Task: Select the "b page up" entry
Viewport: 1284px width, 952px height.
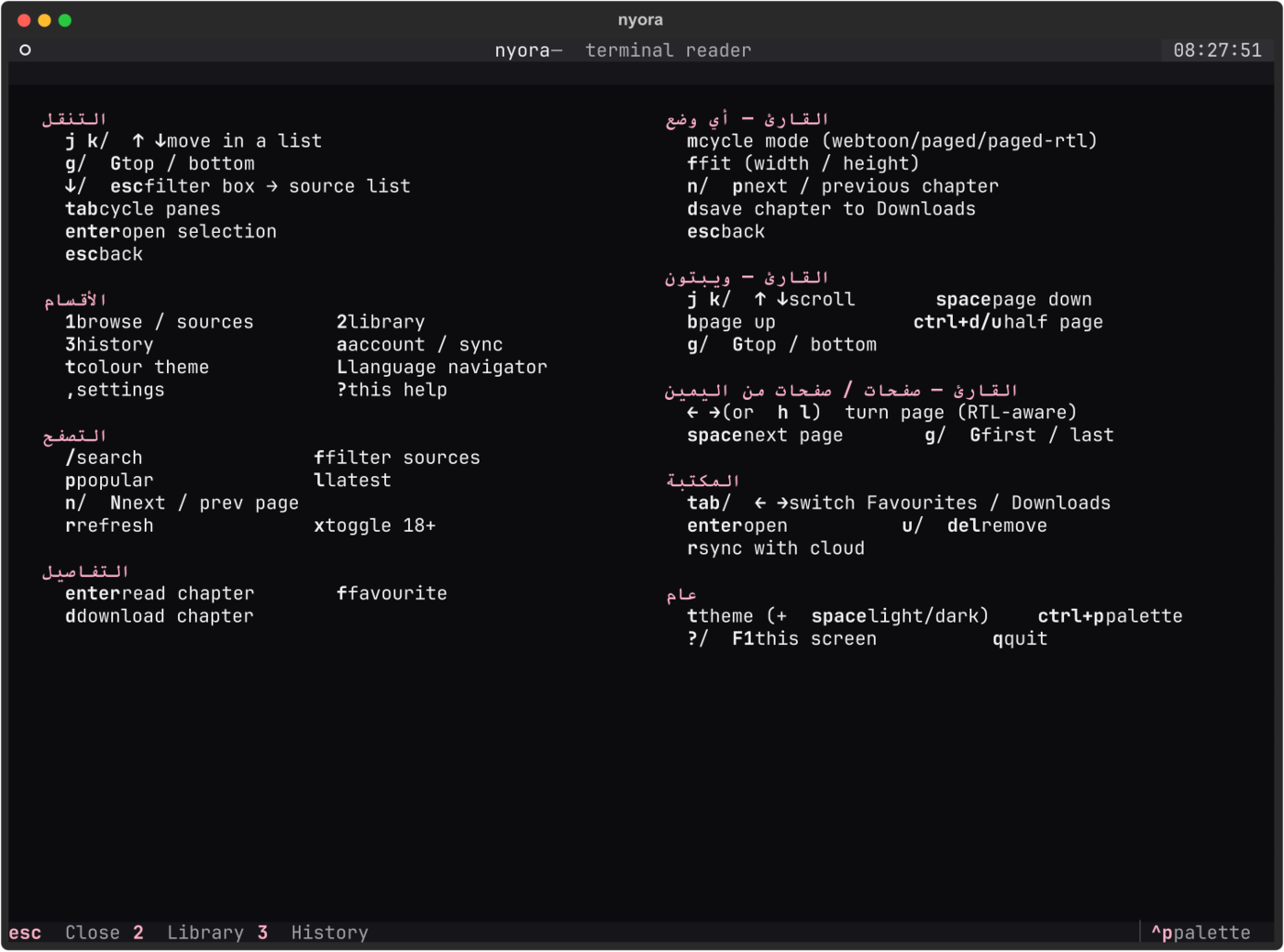Action: tap(731, 323)
